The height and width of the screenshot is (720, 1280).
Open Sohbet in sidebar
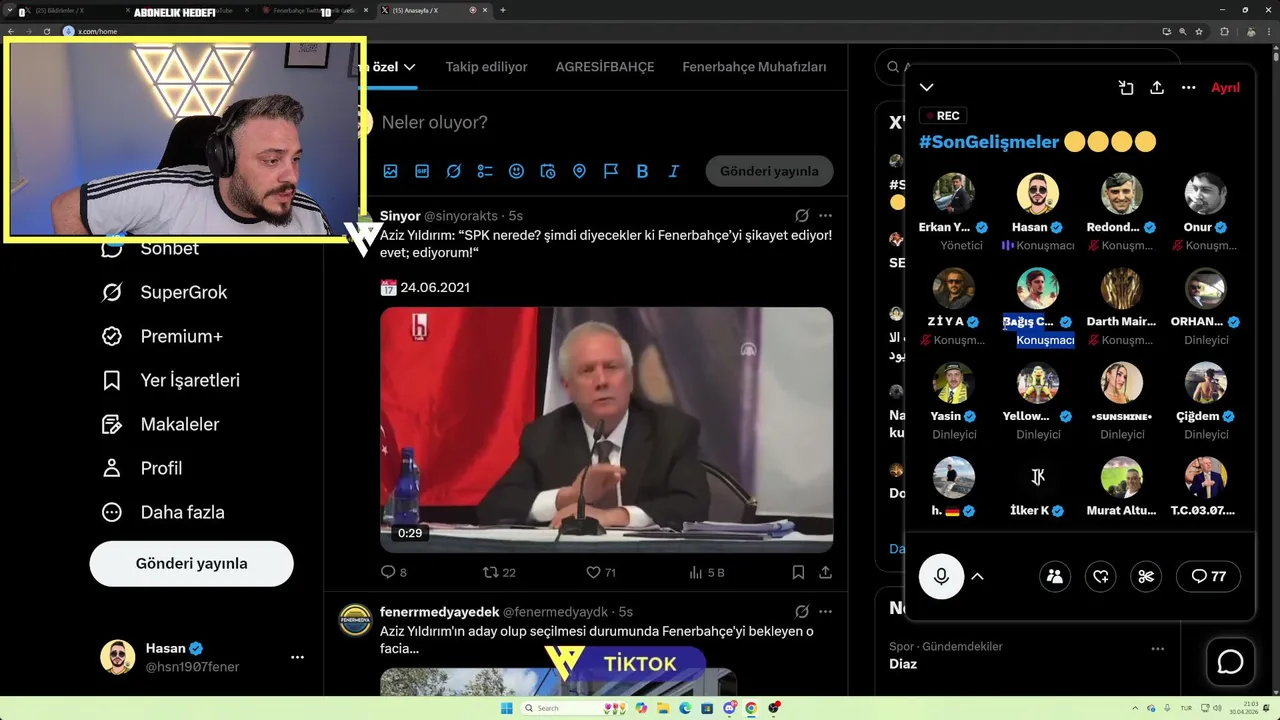tap(150, 248)
